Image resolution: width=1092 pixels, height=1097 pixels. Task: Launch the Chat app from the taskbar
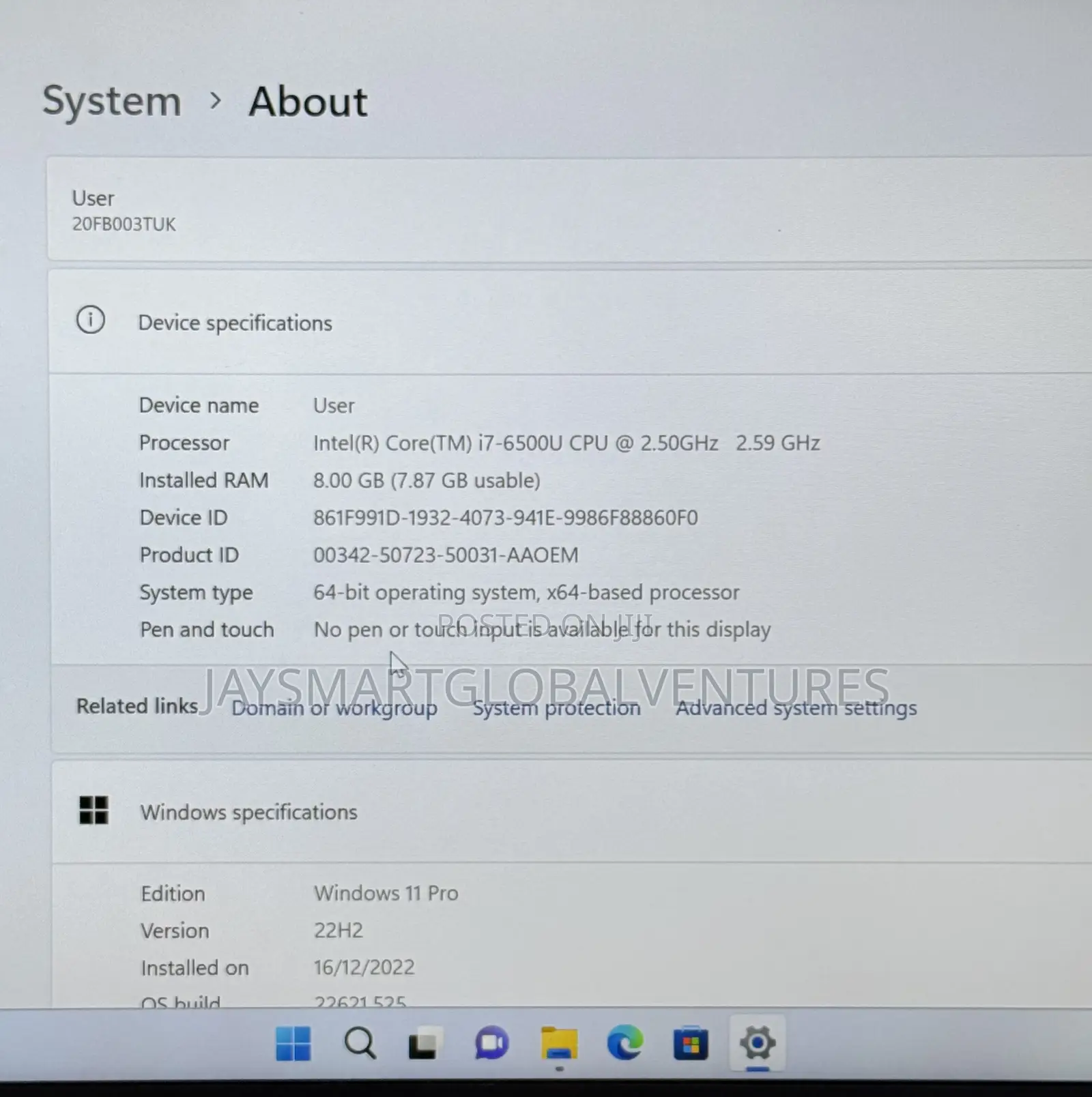click(491, 1043)
